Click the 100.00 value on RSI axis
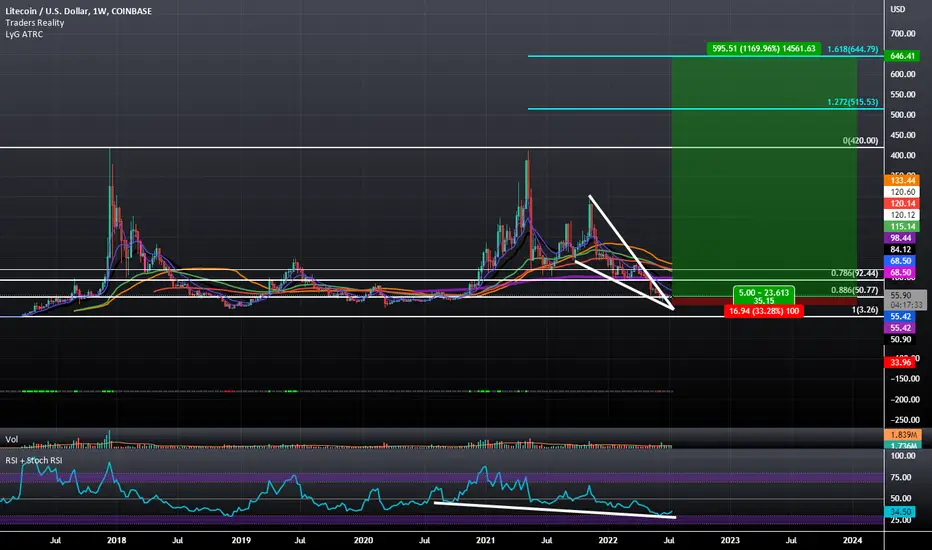932x550 pixels. click(903, 456)
